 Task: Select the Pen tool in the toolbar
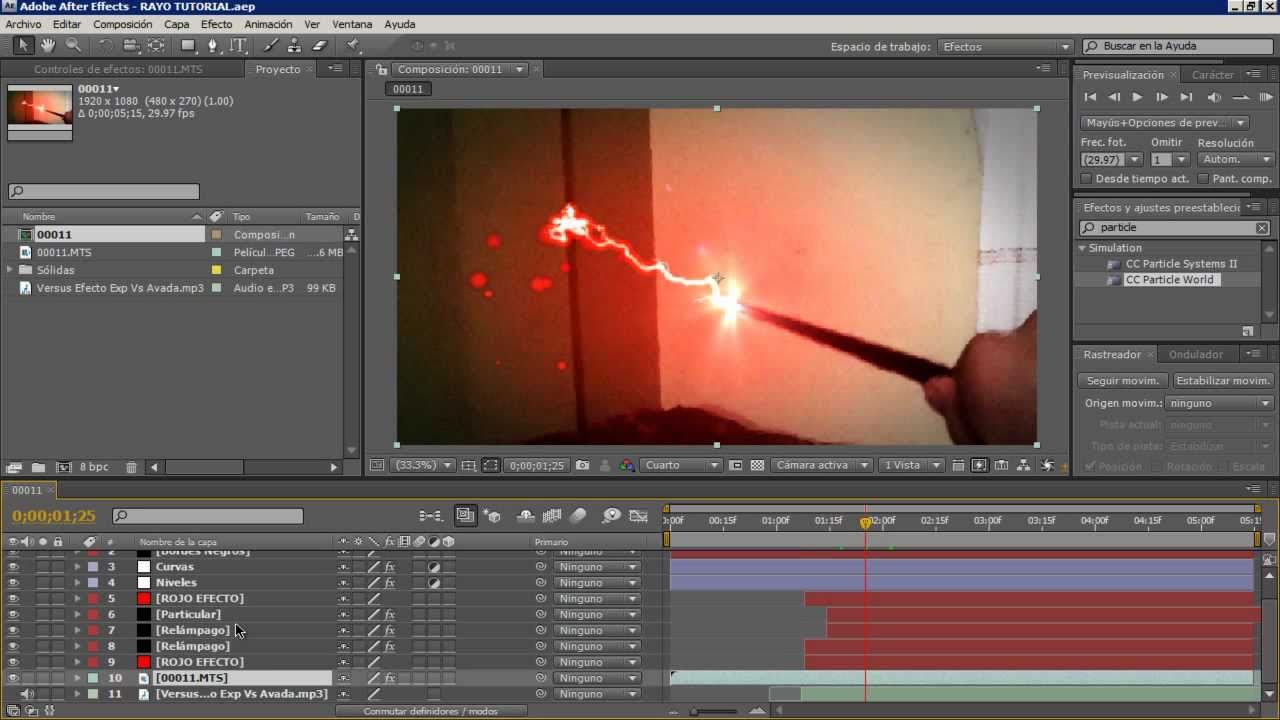pyautogui.click(x=213, y=45)
